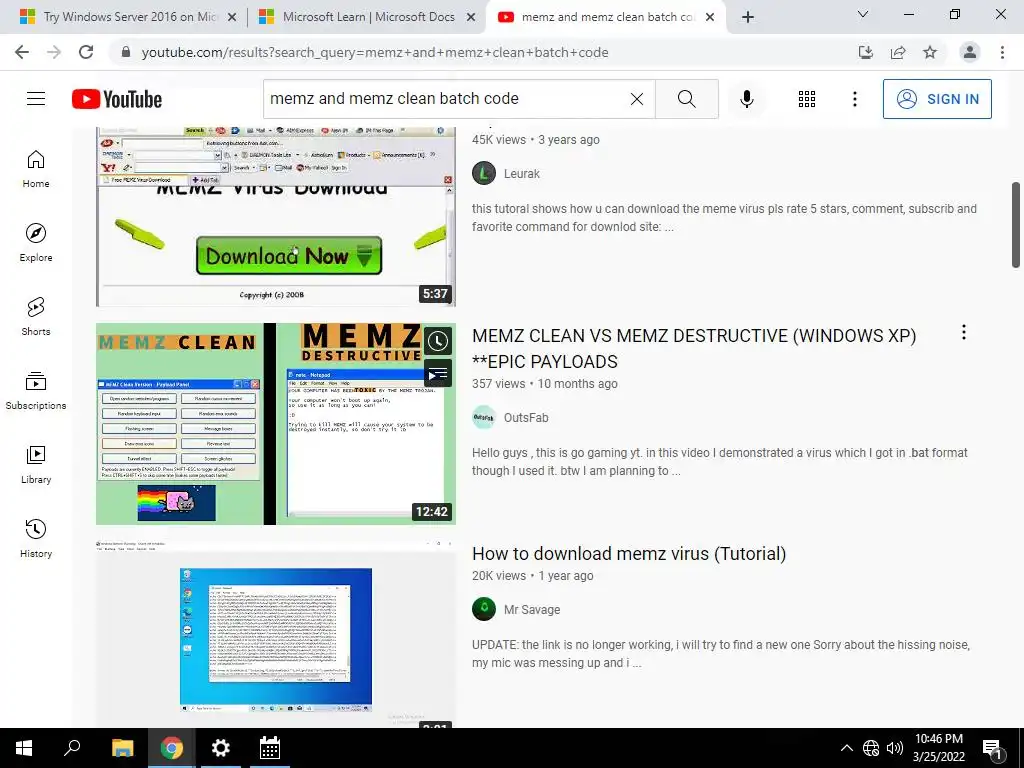1024x768 pixels.
Task: Open How to download memz virus title
Action: coord(629,553)
